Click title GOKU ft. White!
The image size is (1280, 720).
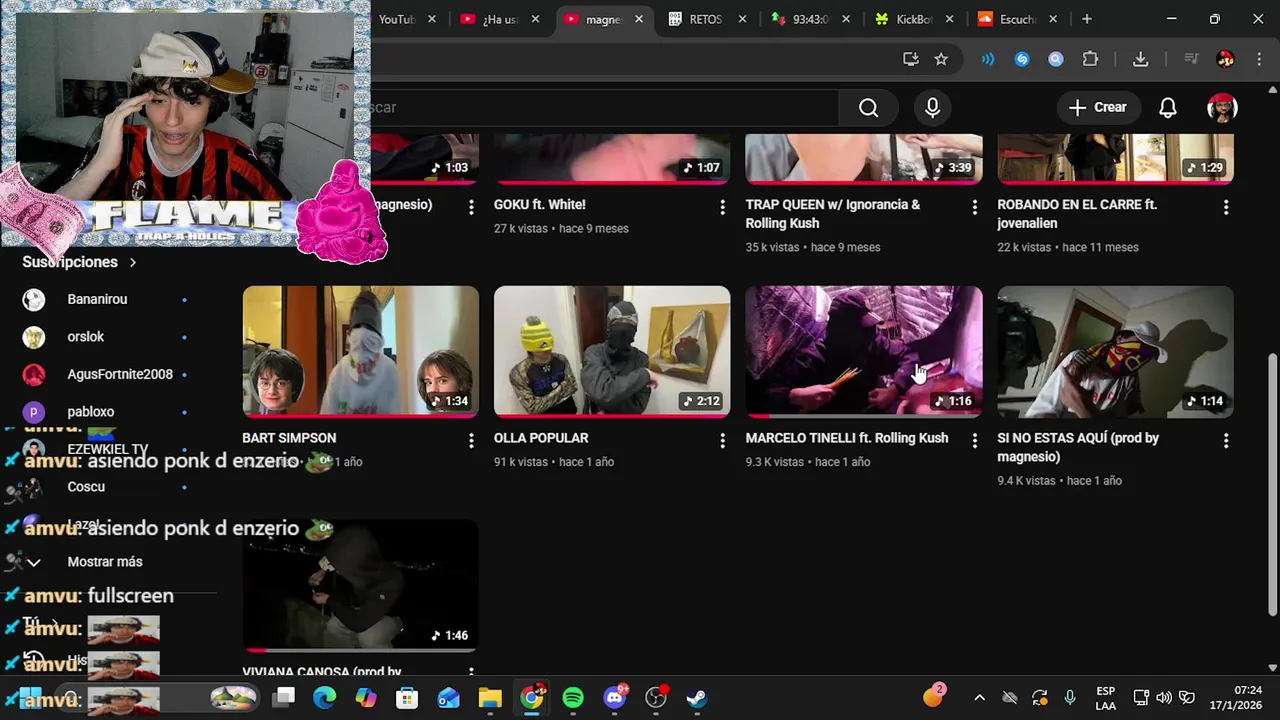pos(540,204)
